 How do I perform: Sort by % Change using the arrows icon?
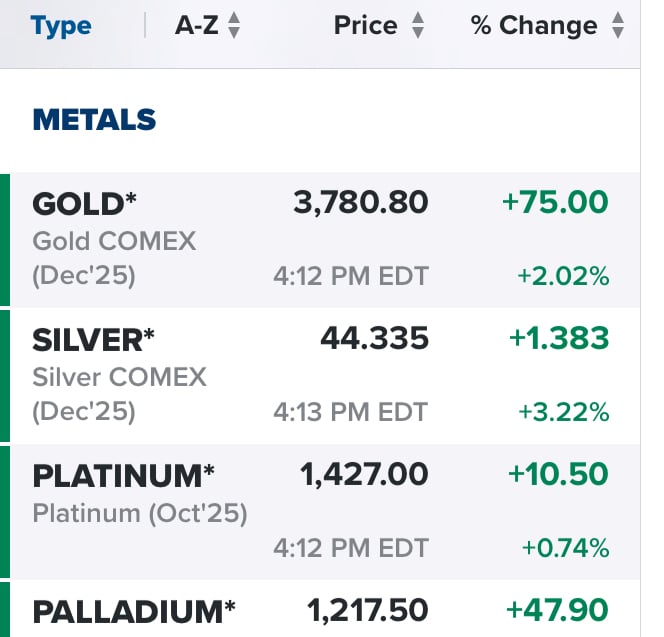(618, 25)
